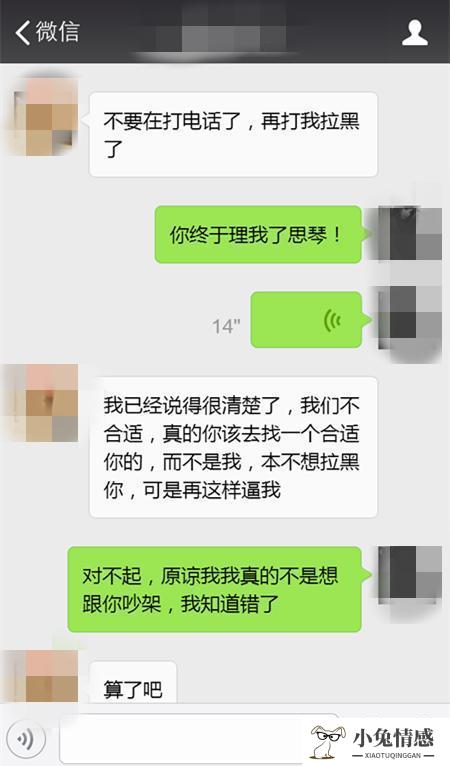The height and width of the screenshot is (766, 450).
Task: Tap own avatar beside the voice message
Action: [x=409, y=320]
